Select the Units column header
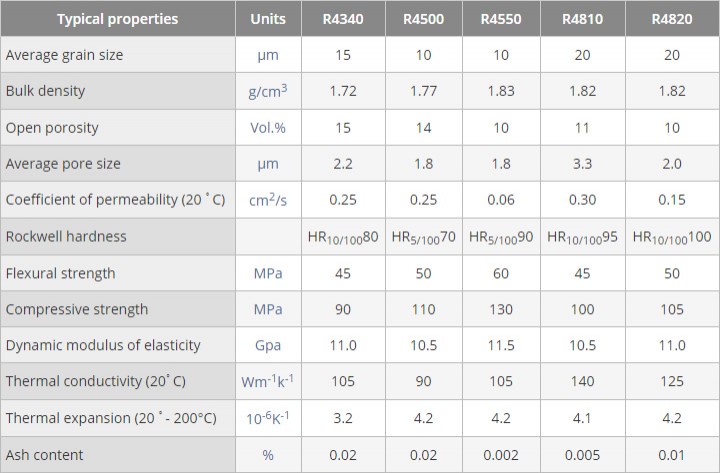Viewport: 720px width, 473px height. (x=268, y=19)
